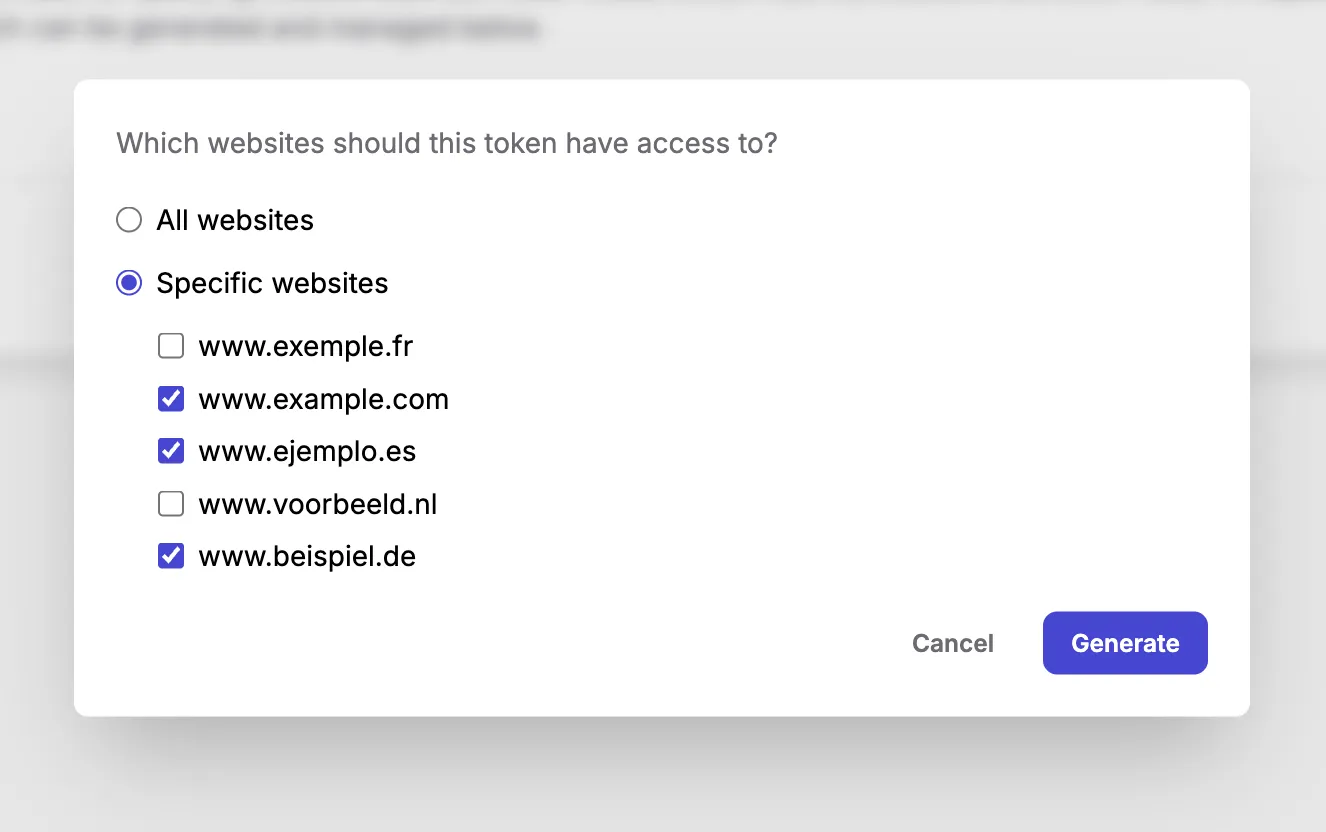Click the www.exemple.fr website label
The image size is (1326, 832).
coord(306,347)
